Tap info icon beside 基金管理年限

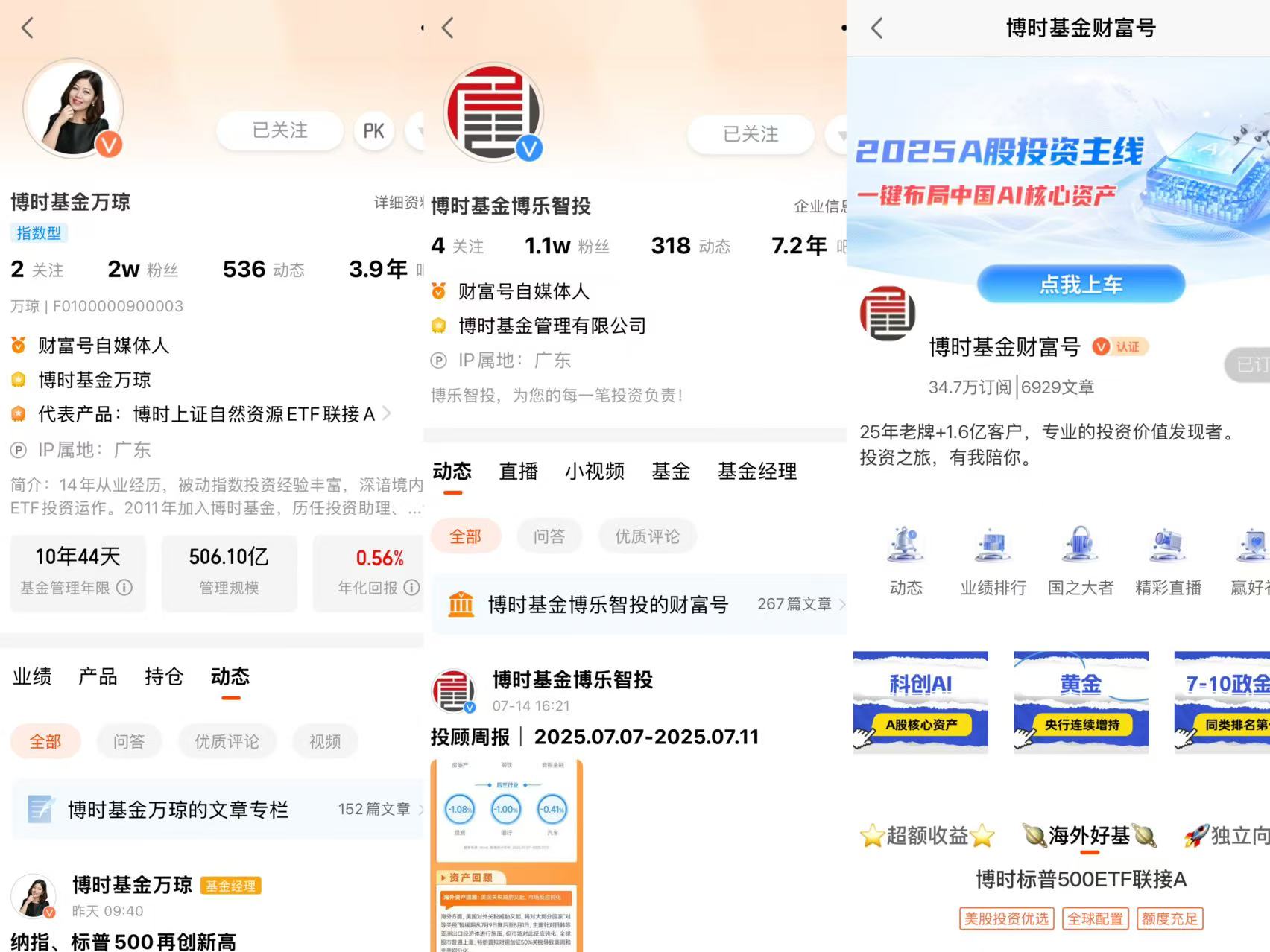pos(124,588)
